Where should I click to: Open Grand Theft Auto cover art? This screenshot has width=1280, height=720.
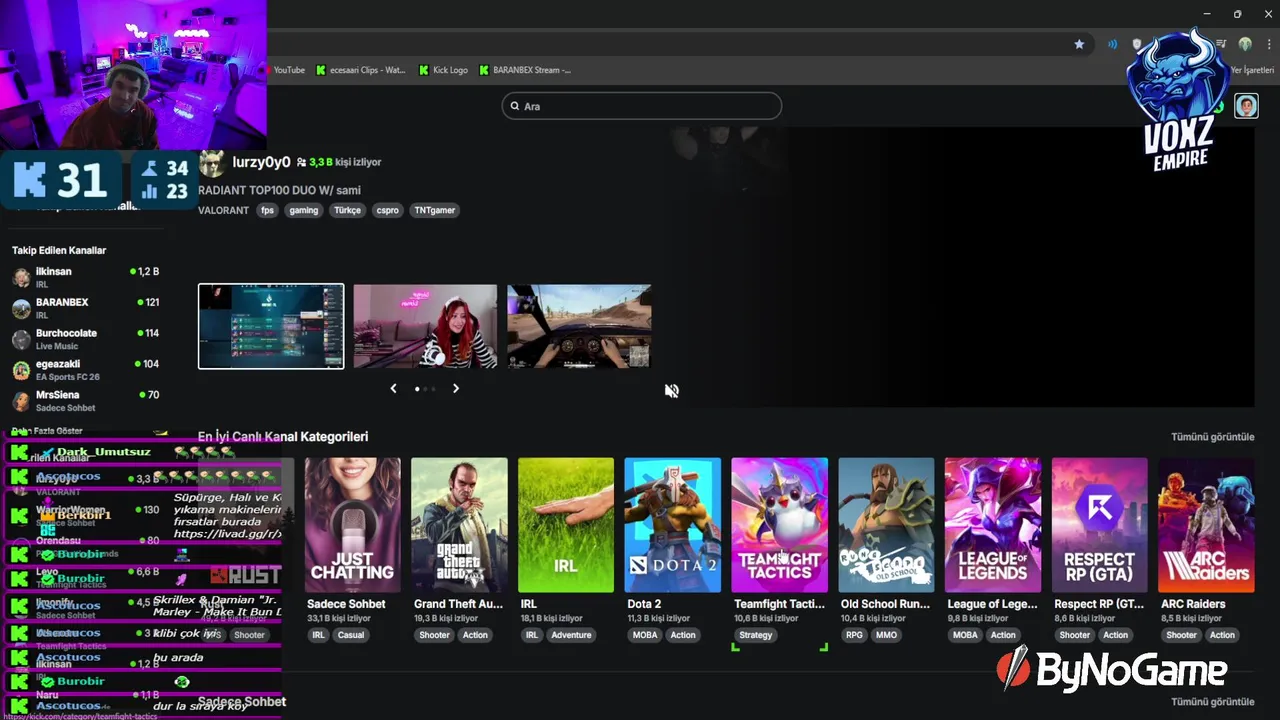[459, 525]
